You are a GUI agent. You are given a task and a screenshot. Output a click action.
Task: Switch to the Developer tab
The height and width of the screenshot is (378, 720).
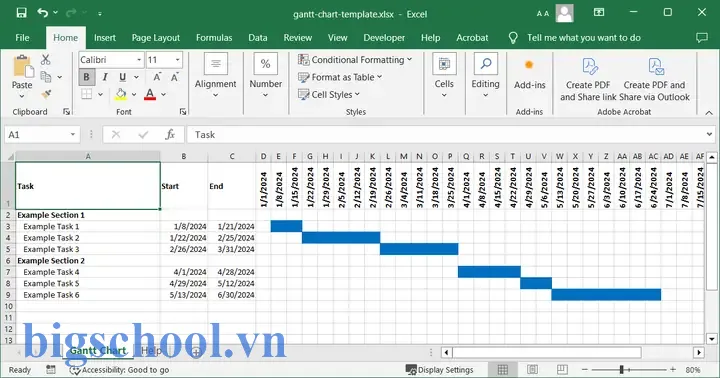[x=384, y=38]
